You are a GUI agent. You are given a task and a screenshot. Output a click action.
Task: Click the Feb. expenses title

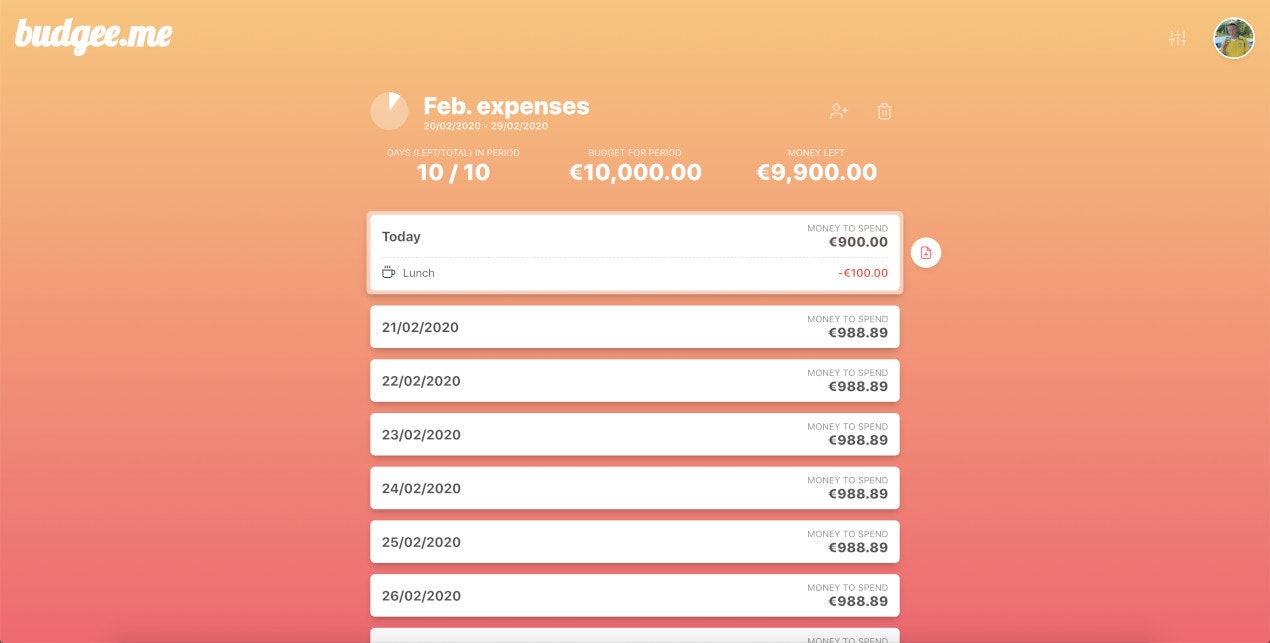point(506,106)
